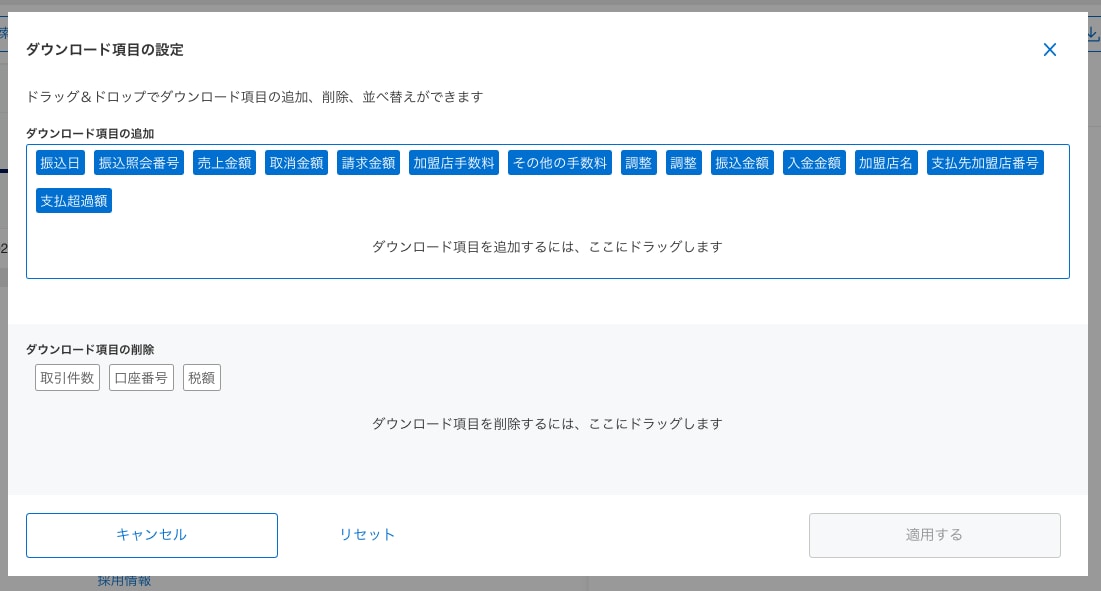This screenshot has width=1101, height=591.
Task: Click the リセット link
Action: (x=366, y=535)
